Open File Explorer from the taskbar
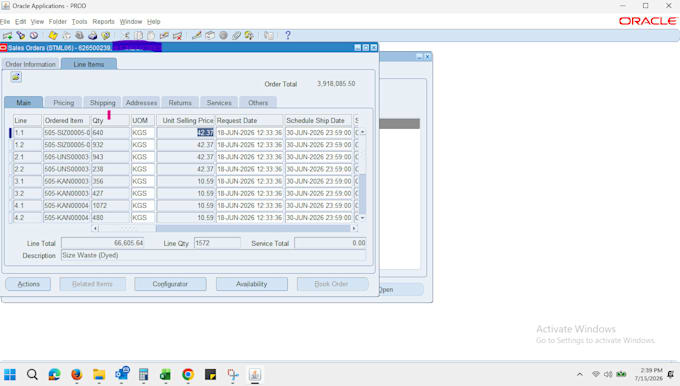680x386 pixels. (99, 374)
